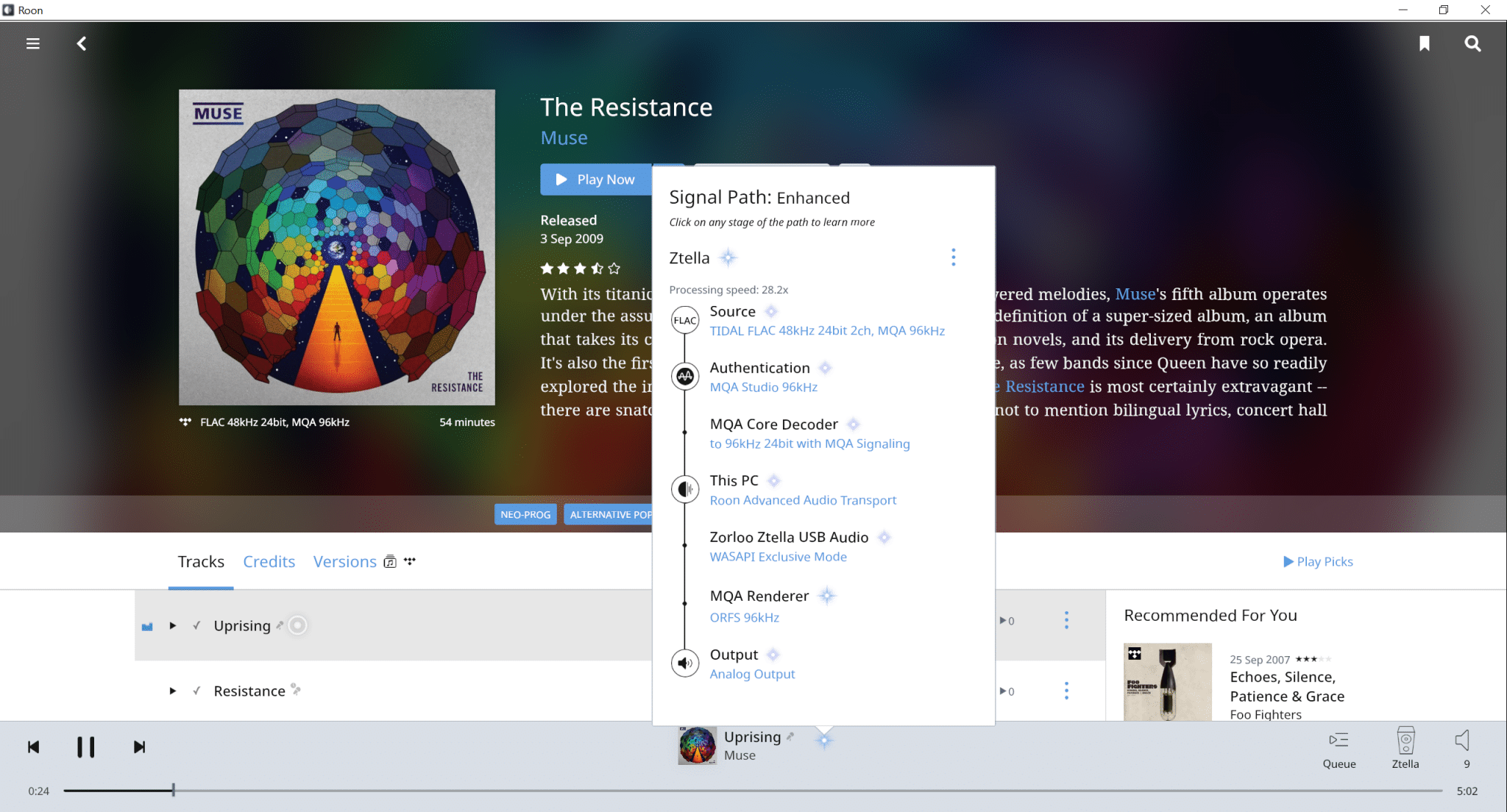The width and height of the screenshot is (1507, 812).
Task: Skip to next track
Action: pos(139,747)
